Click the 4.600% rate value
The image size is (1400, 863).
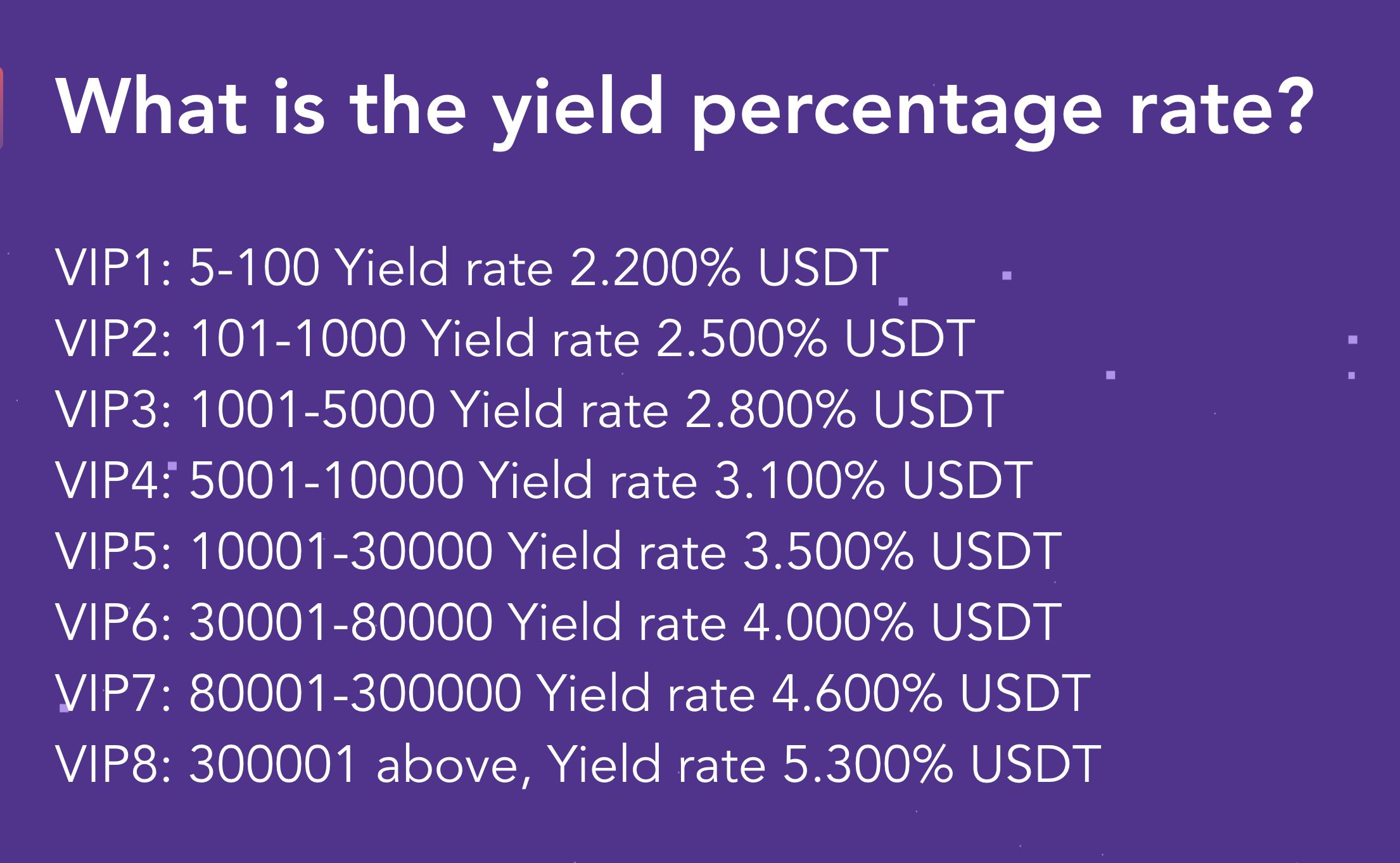click(x=857, y=693)
